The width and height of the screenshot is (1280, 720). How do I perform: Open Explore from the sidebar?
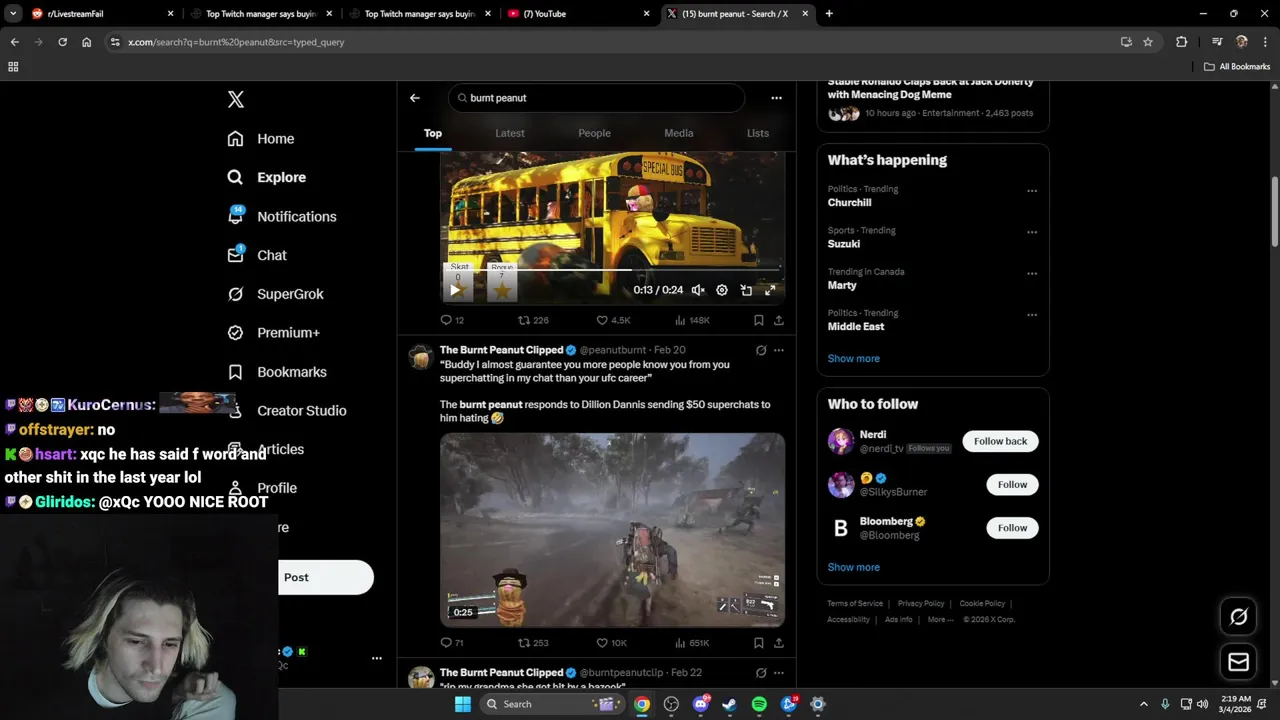[266, 177]
